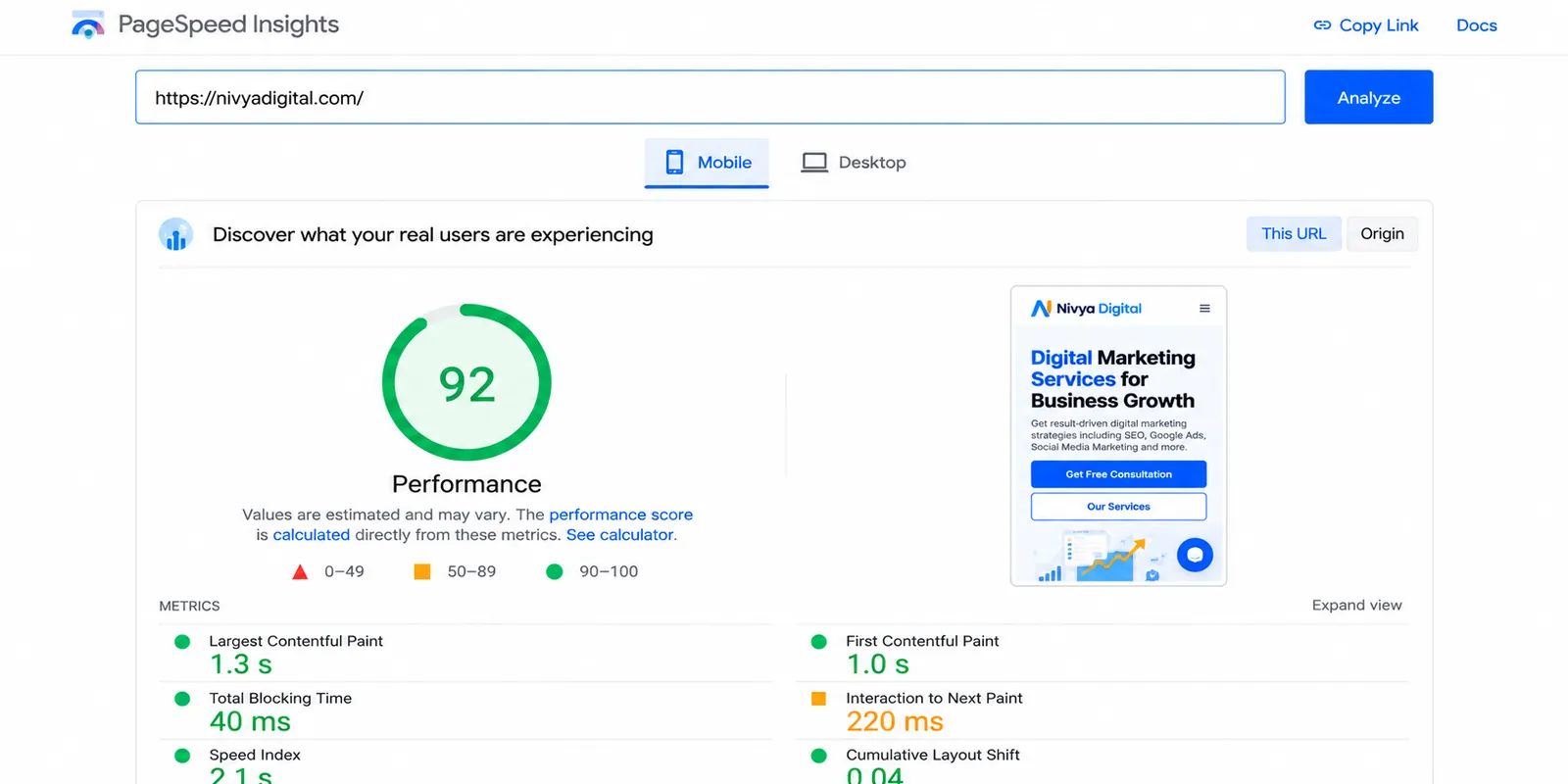Click the Total Blocking Time 40 ms value
The height and width of the screenshot is (784, 1568).
click(x=250, y=722)
